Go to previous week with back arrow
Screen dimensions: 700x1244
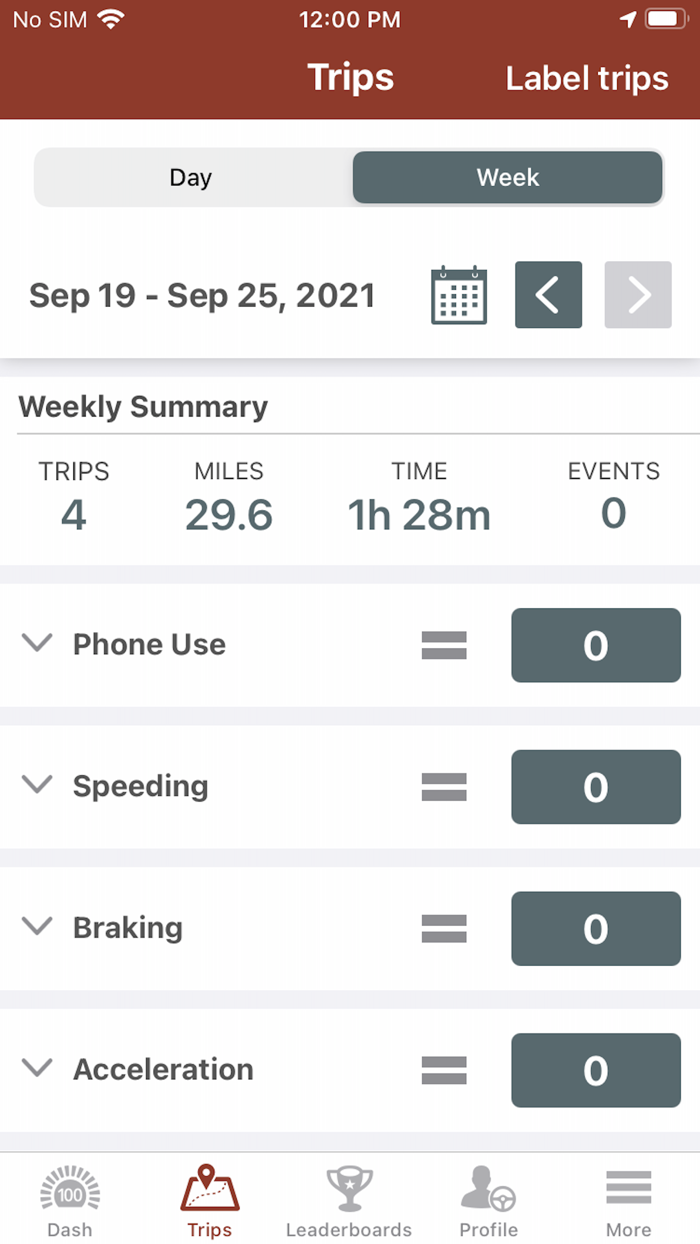548,295
